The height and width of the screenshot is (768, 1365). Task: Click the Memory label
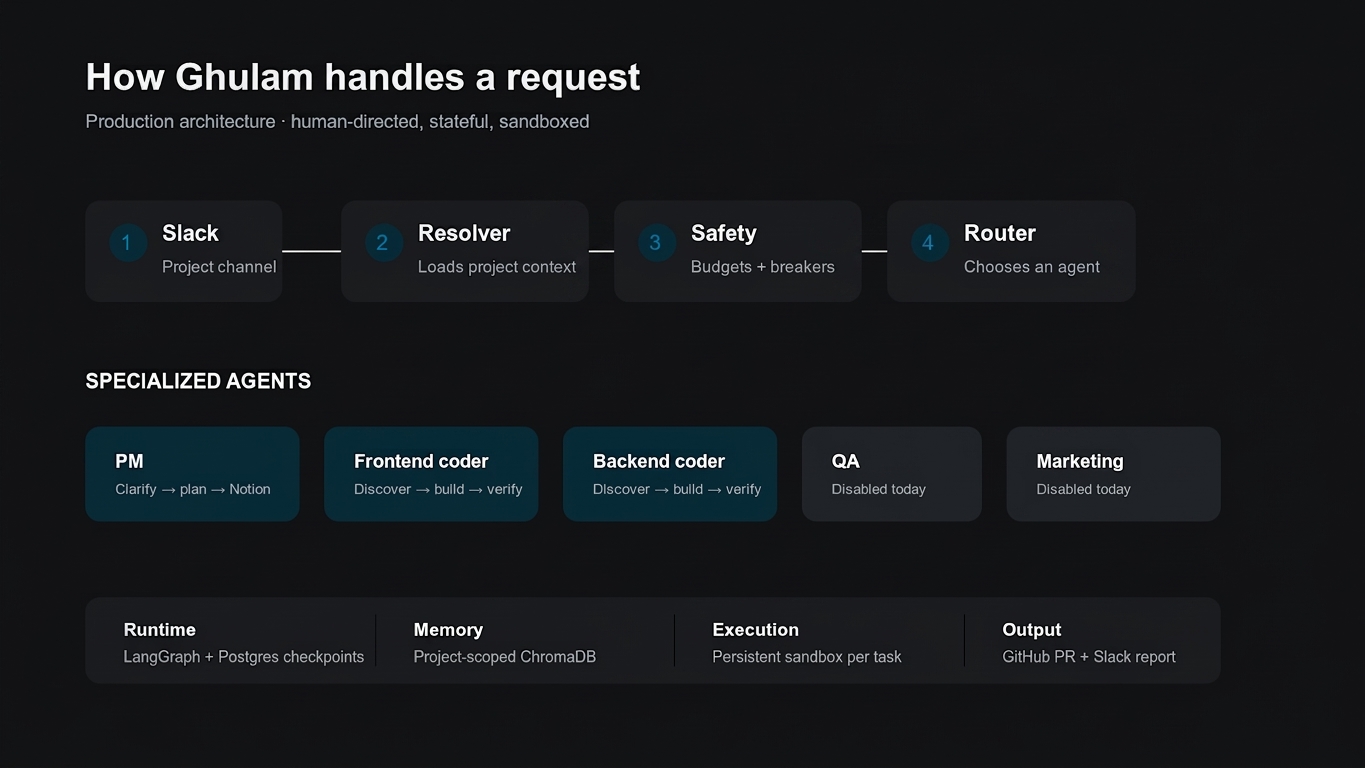pos(448,630)
